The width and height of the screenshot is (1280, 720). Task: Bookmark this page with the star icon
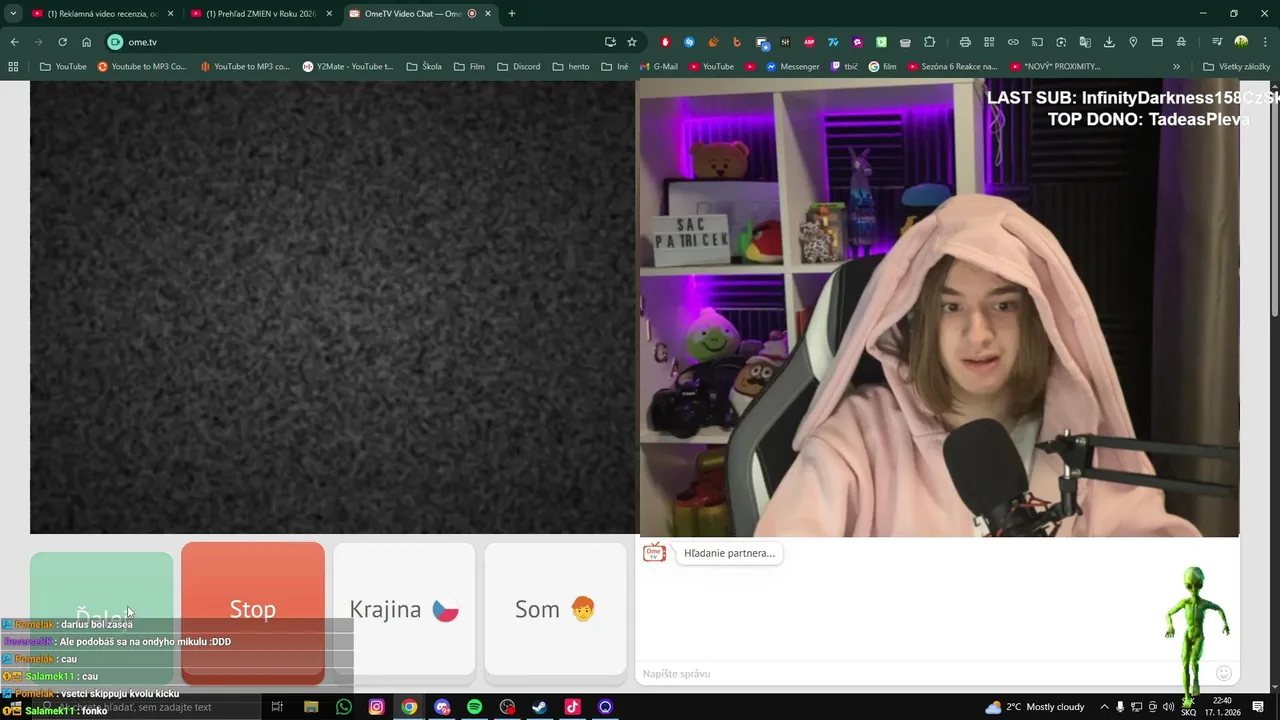[x=632, y=42]
